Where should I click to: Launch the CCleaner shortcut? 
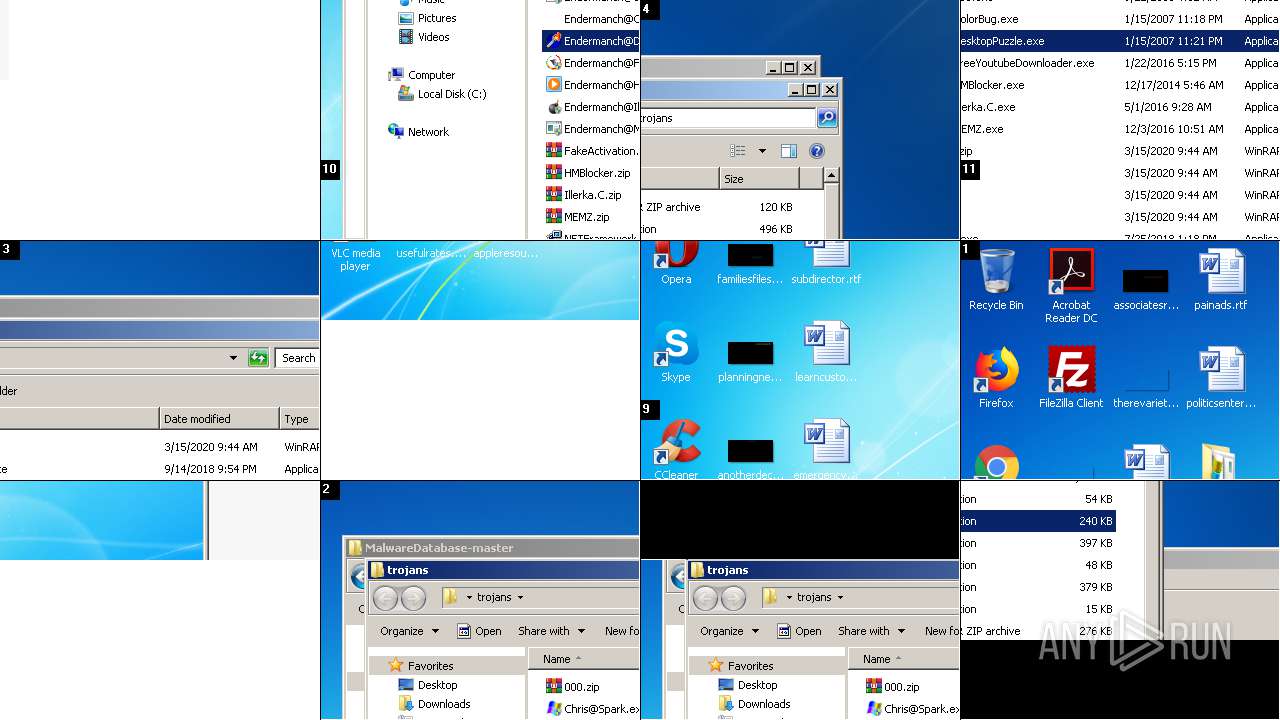point(676,450)
